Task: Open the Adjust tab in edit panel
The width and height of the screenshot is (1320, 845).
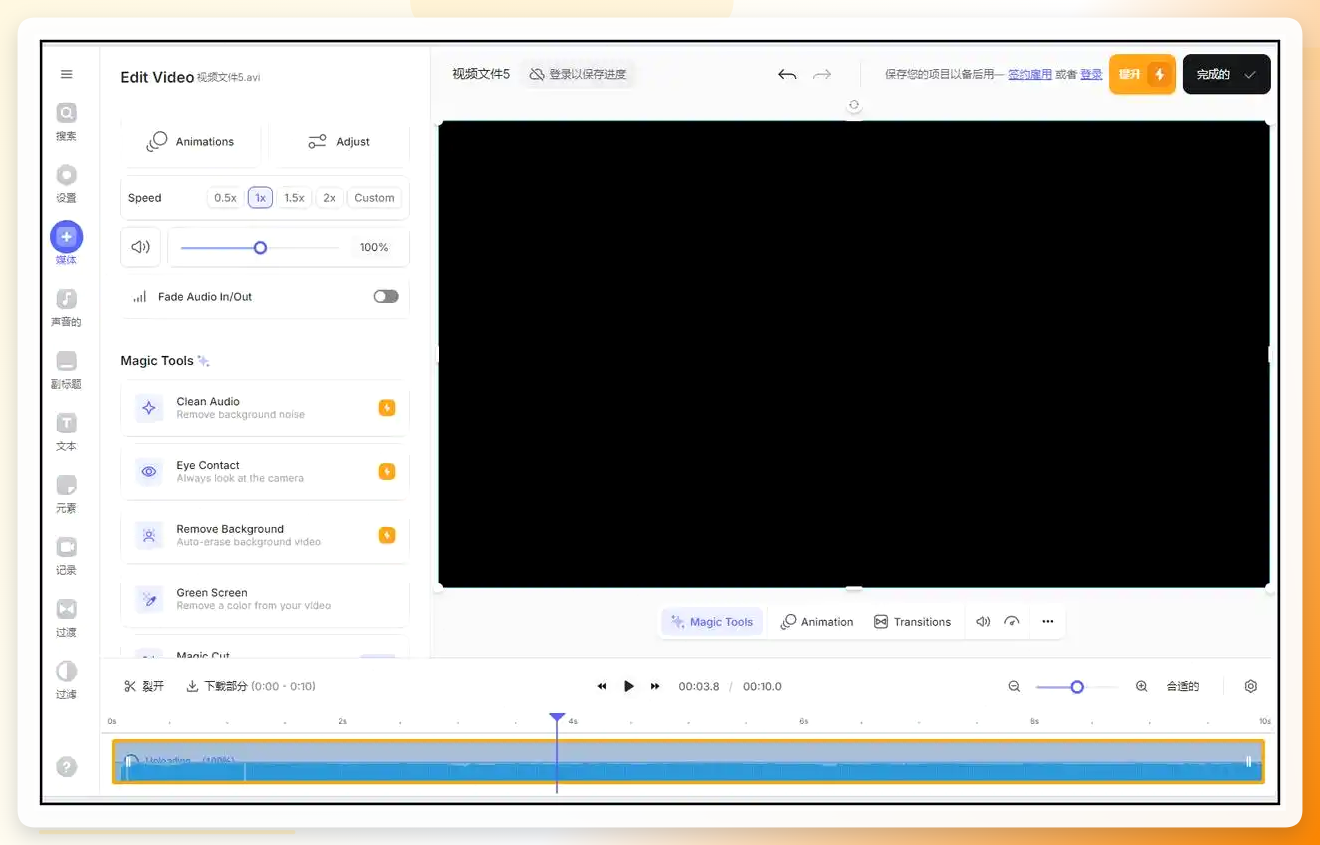Action: click(339, 142)
